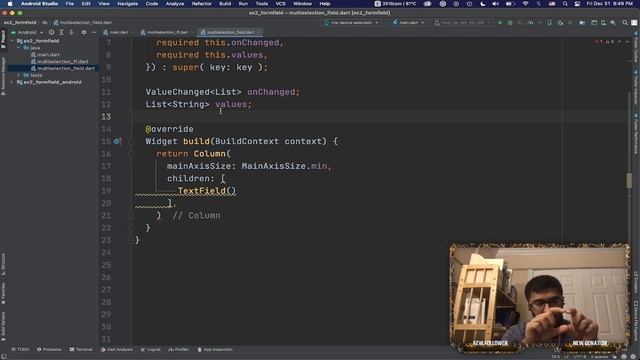Open the profiler toolbar icon
Viewport: 640px width, 360px height.
(530, 23)
